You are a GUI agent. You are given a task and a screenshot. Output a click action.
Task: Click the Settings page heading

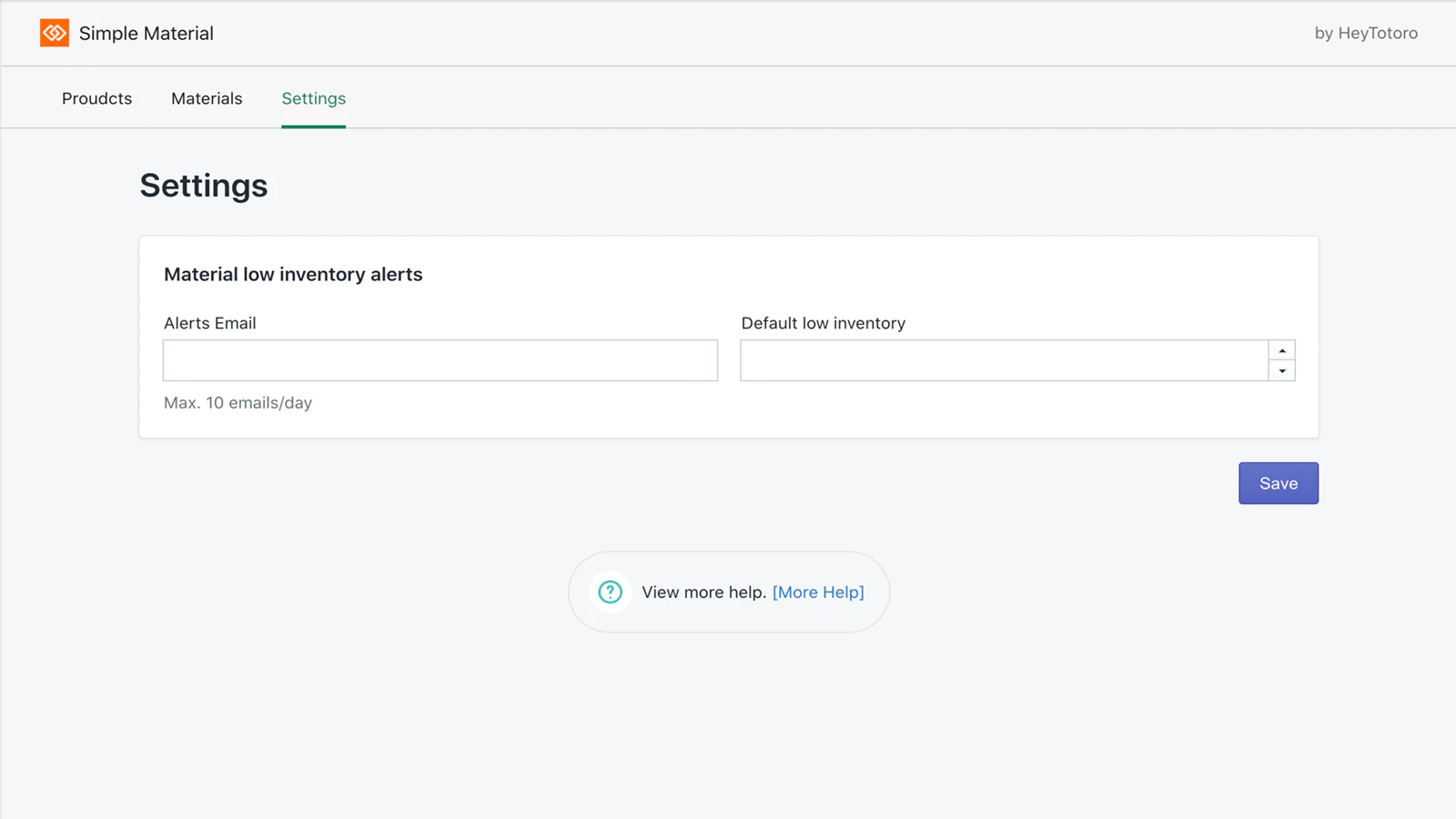(x=204, y=186)
